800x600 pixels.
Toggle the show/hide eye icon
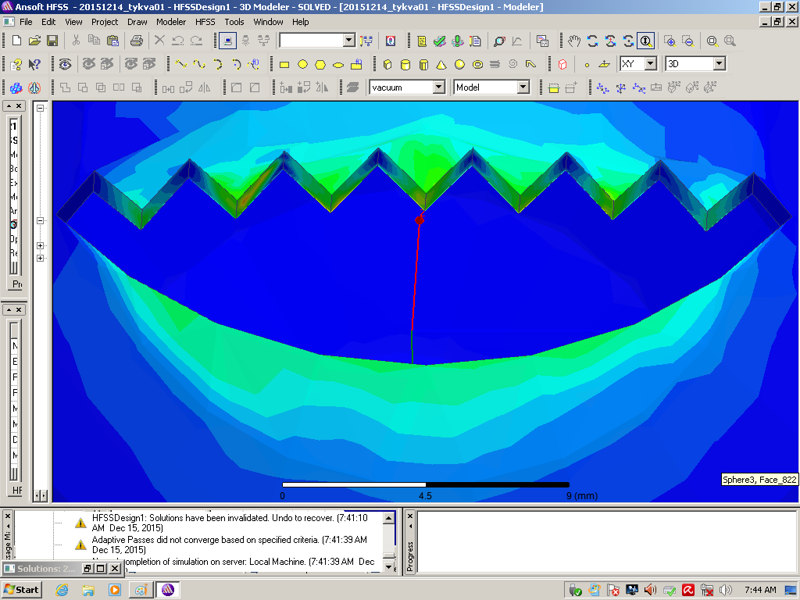pyautogui.click(x=66, y=64)
